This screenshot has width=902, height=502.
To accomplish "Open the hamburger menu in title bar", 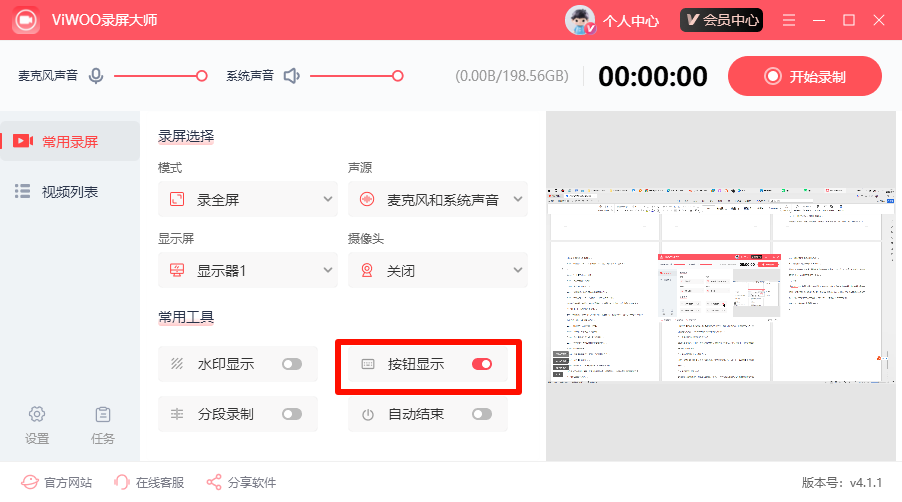I will (789, 20).
